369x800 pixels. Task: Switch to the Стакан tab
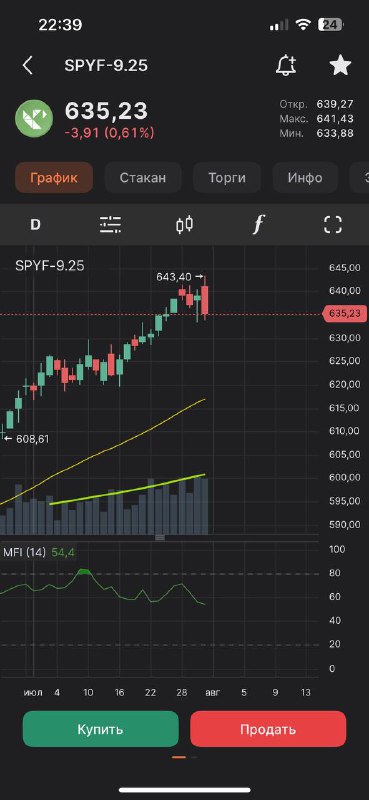coord(143,178)
